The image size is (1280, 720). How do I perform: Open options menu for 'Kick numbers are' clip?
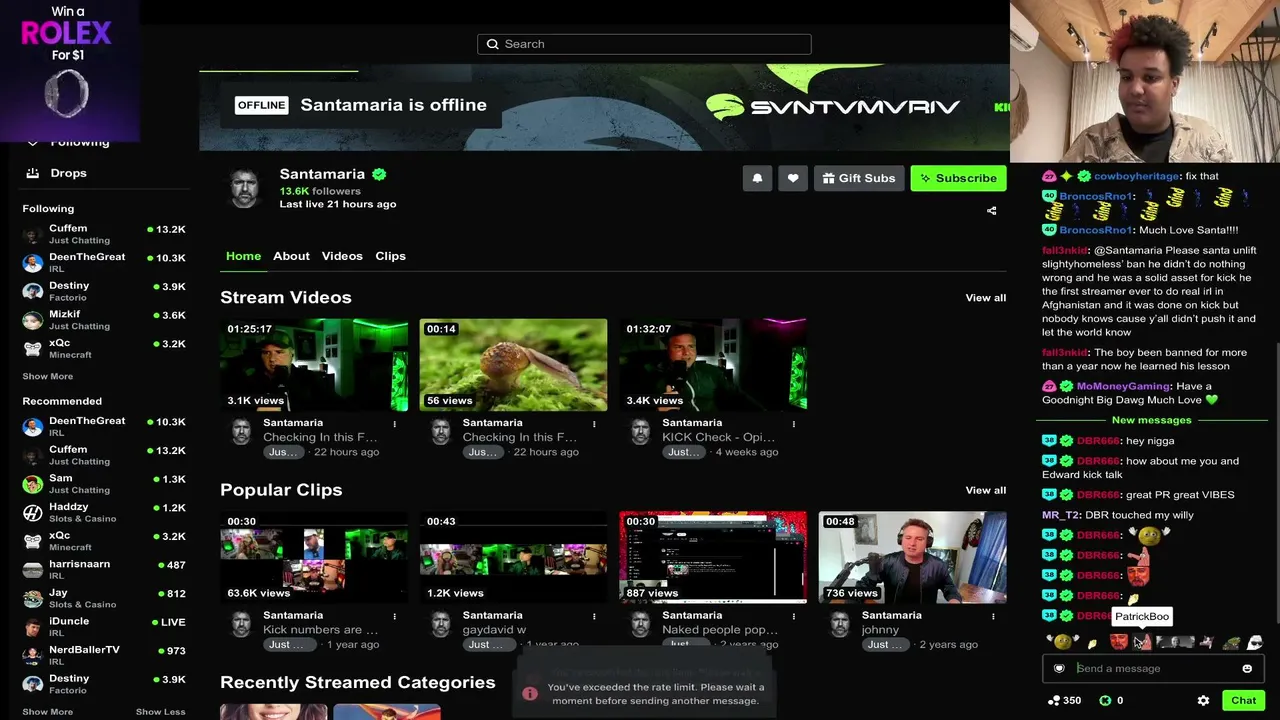coord(395,617)
